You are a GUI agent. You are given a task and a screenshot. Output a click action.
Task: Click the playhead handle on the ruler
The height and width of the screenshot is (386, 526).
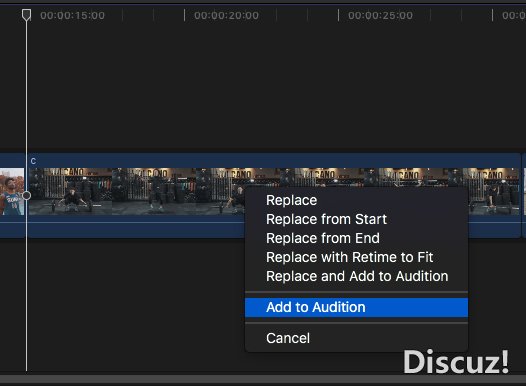click(27, 15)
